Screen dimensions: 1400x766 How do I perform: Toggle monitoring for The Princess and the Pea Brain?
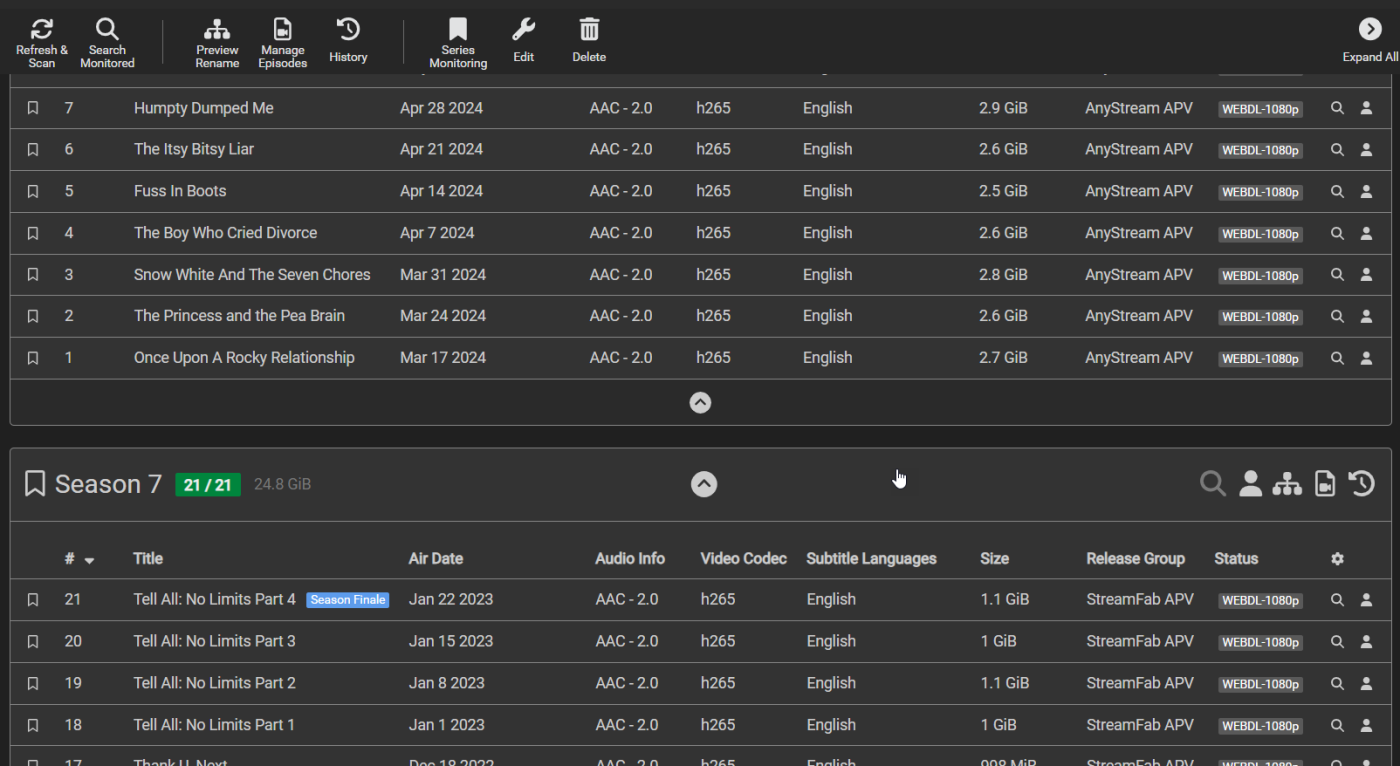pos(33,316)
